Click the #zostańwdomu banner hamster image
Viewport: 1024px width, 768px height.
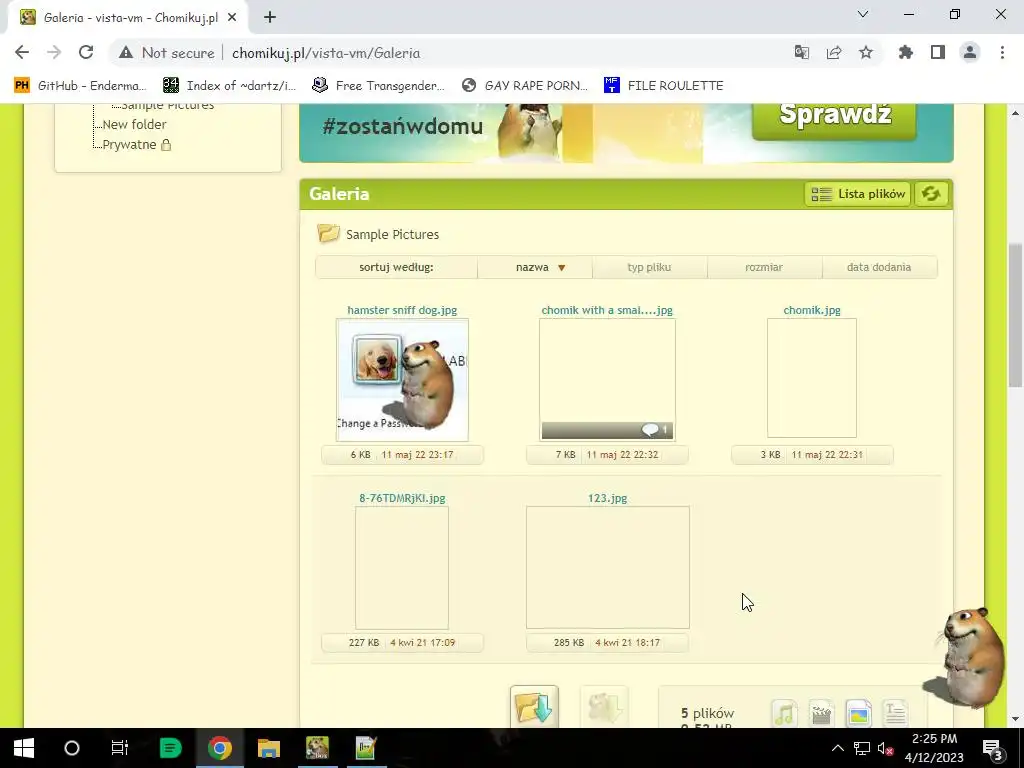click(x=529, y=133)
